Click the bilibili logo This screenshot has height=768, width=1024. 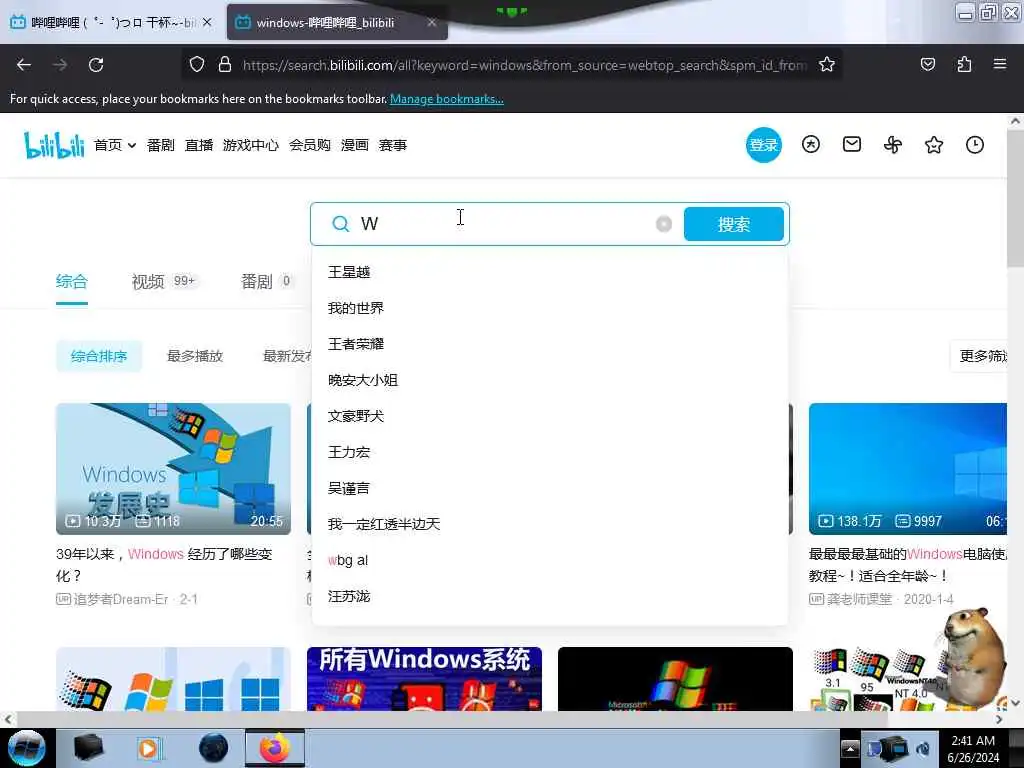[54, 145]
